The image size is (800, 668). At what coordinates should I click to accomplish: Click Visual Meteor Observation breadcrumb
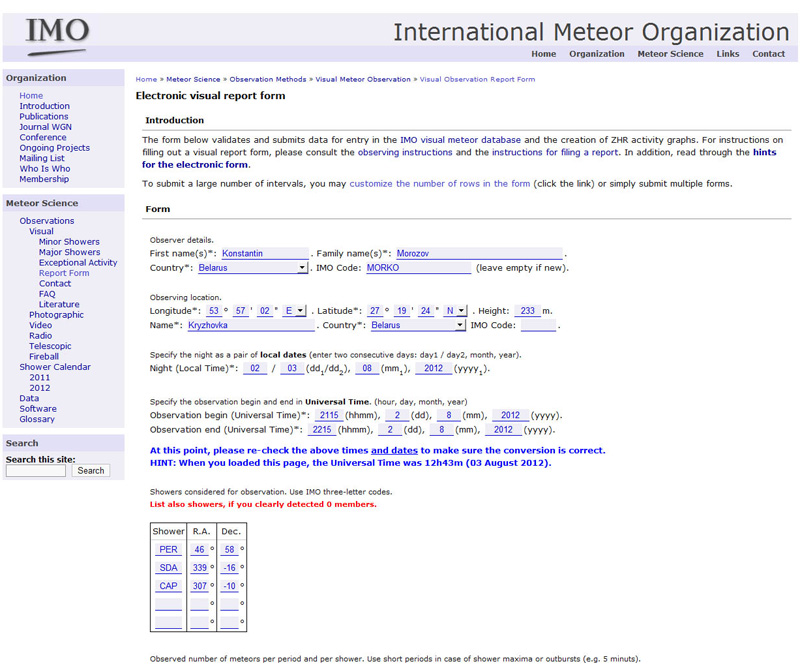coord(363,79)
